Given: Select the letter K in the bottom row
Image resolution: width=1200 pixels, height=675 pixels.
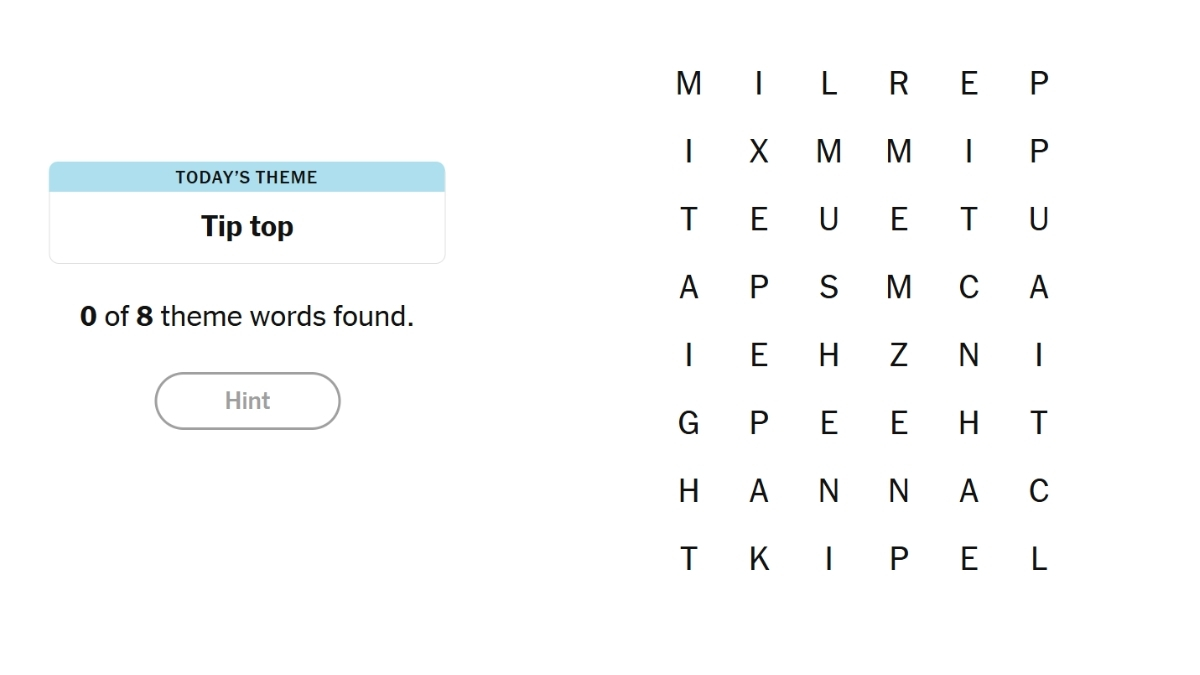Looking at the screenshot, I should (758, 559).
